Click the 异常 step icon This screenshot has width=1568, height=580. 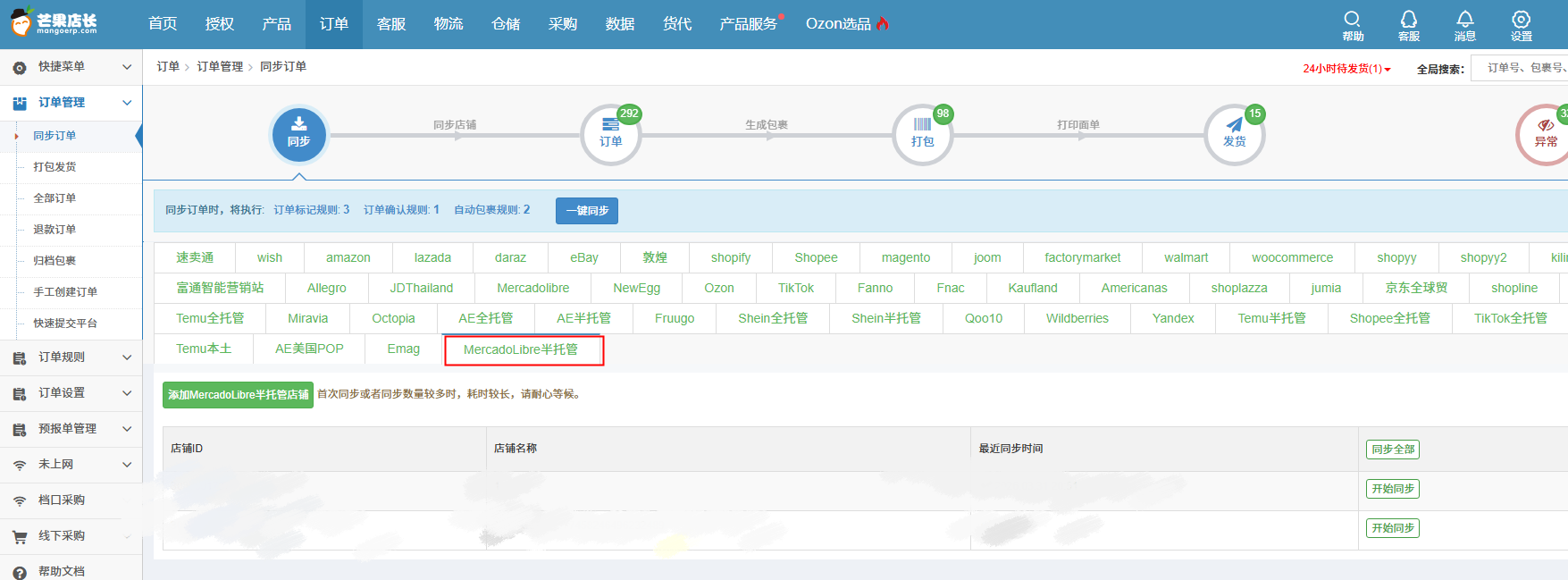click(x=1545, y=135)
